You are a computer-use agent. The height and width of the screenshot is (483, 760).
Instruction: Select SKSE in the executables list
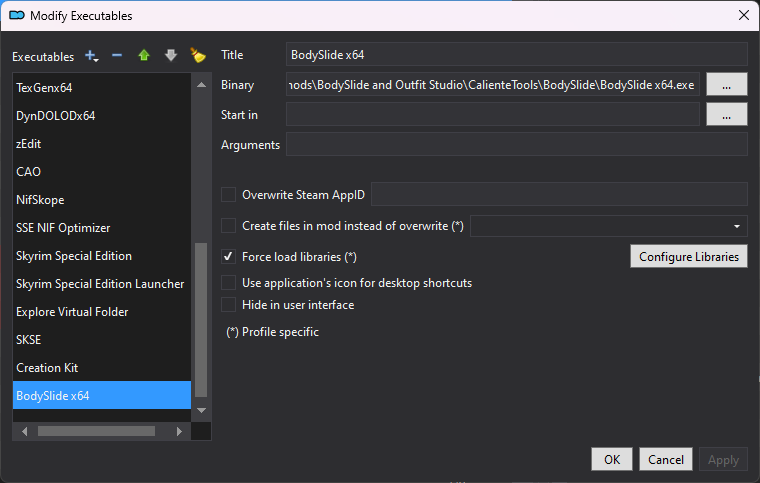pos(29,340)
